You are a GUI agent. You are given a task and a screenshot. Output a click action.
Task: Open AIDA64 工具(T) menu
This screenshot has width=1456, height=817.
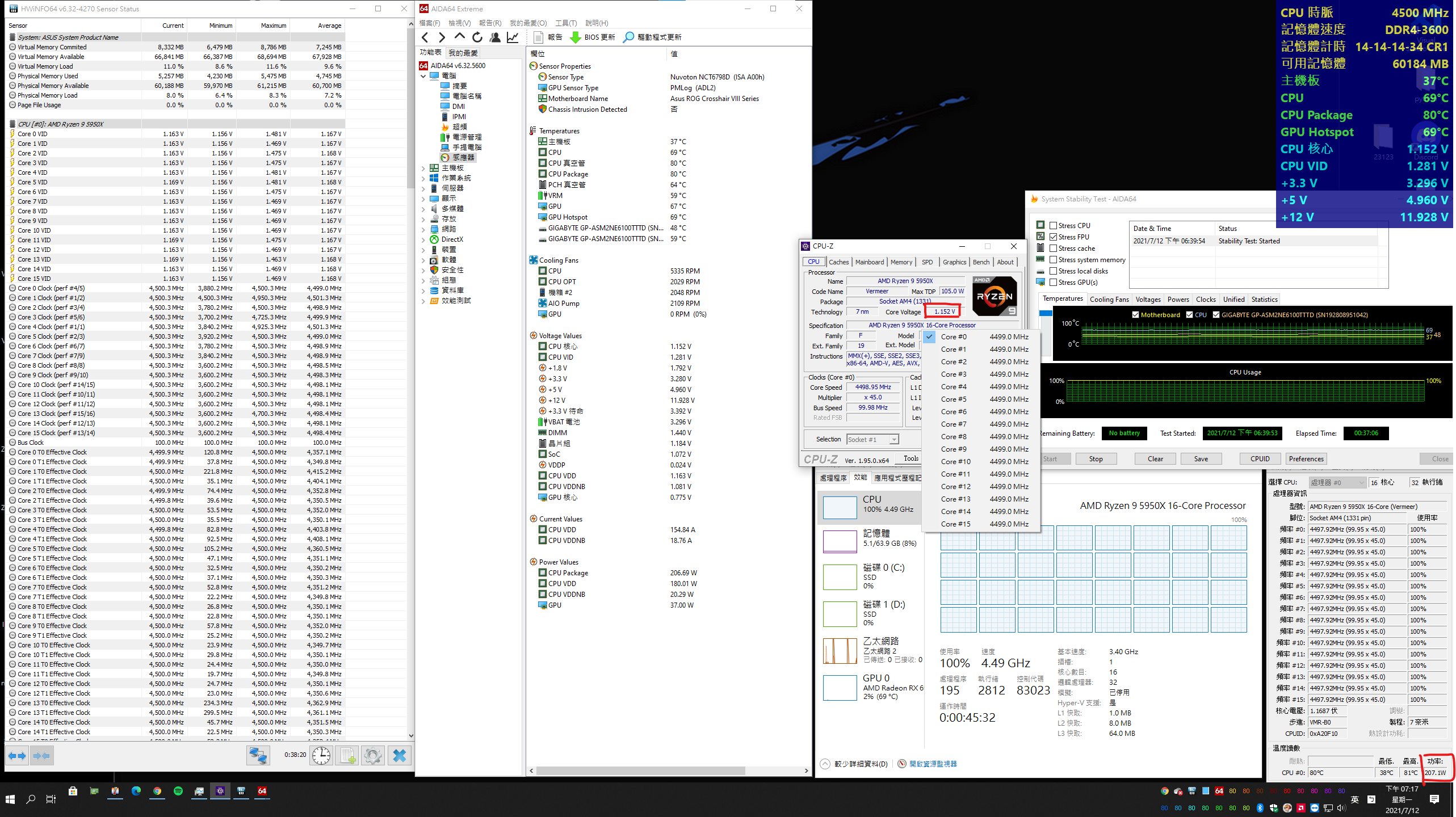click(565, 23)
